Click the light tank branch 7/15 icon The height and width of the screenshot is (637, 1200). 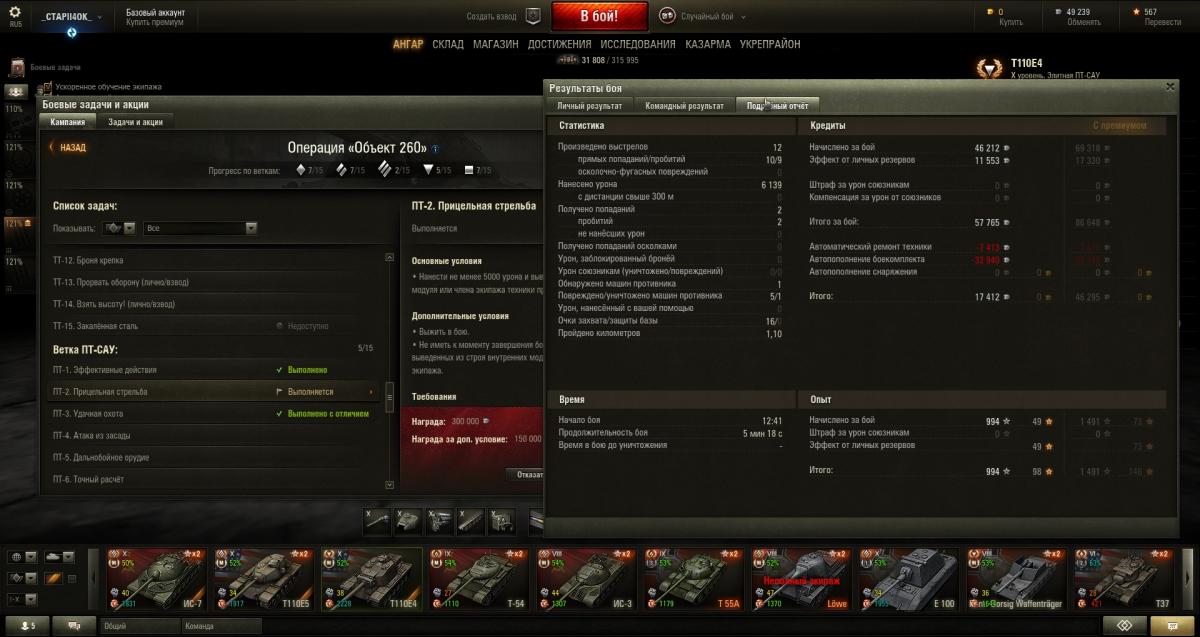point(299,170)
